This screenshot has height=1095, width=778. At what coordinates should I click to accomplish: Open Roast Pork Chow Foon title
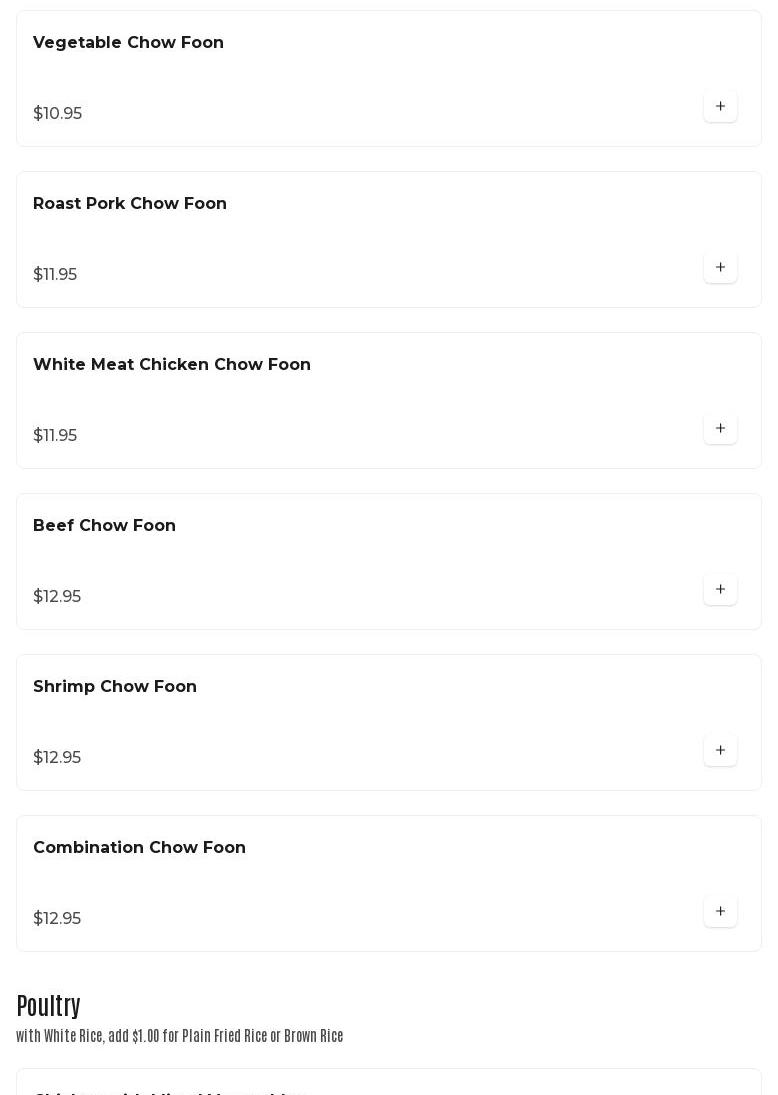tap(130, 203)
